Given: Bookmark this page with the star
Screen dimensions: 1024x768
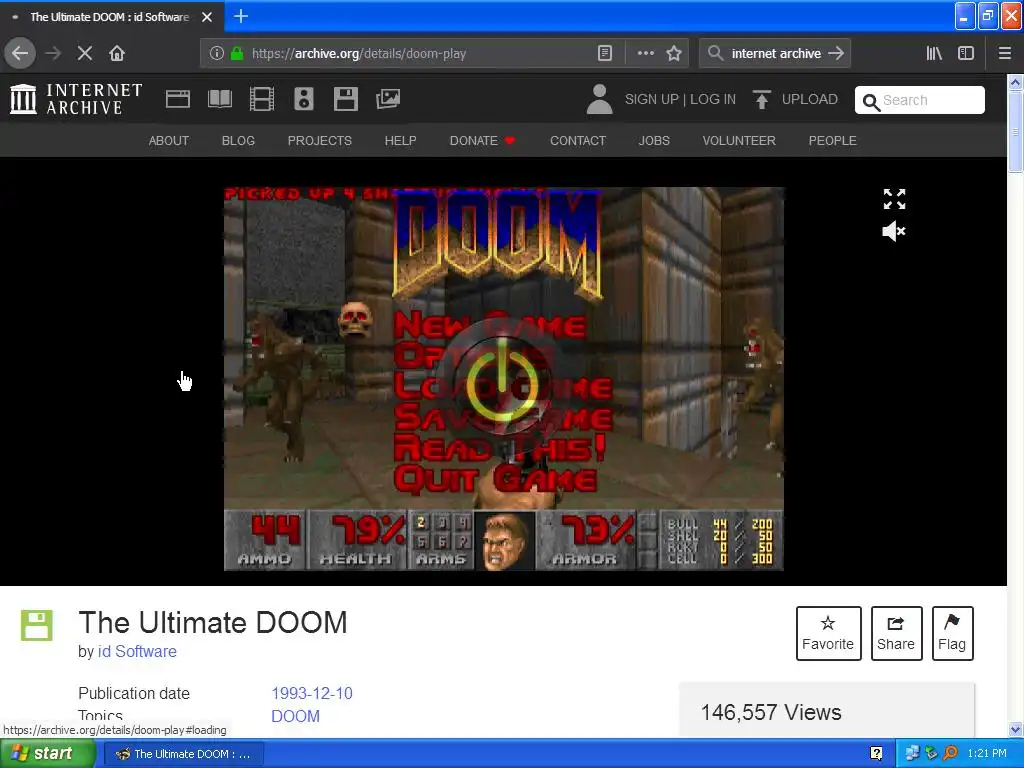Looking at the screenshot, I should click(674, 54).
